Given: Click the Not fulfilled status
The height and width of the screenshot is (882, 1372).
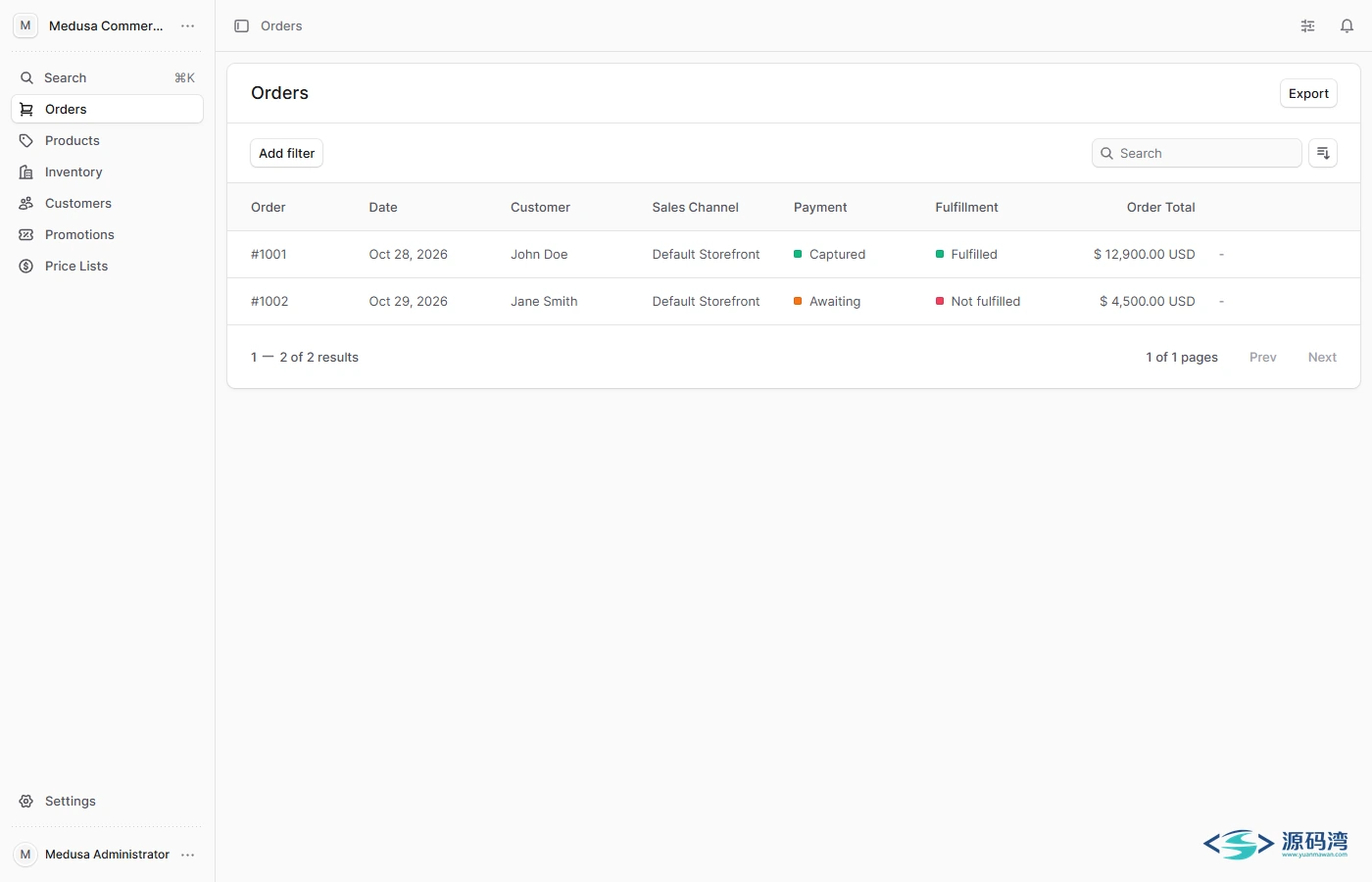Looking at the screenshot, I should (x=978, y=302).
